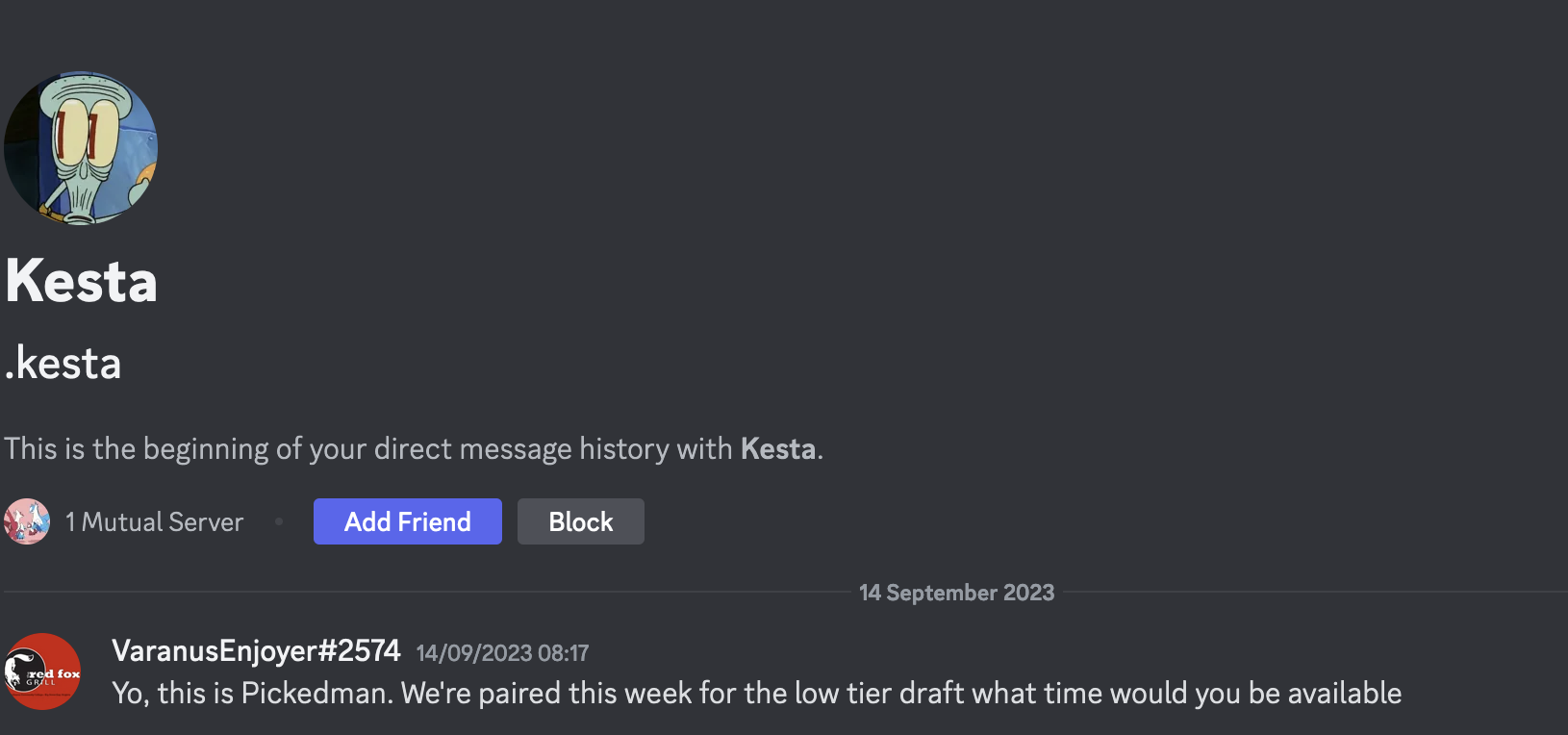1568x735 pixels.
Task: Click the .kesta username text
Action: tap(63, 364)
